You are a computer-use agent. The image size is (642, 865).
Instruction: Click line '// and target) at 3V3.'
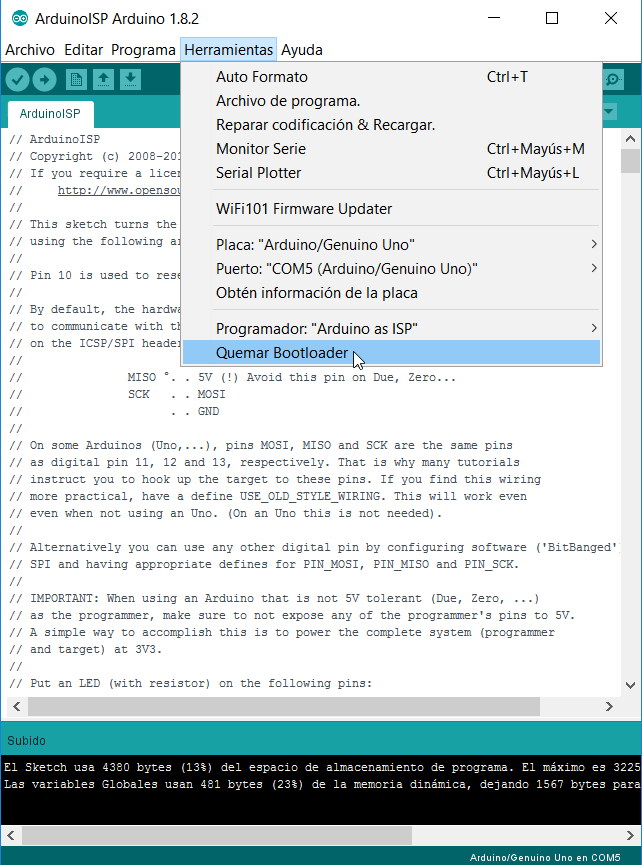pos(85,649)
